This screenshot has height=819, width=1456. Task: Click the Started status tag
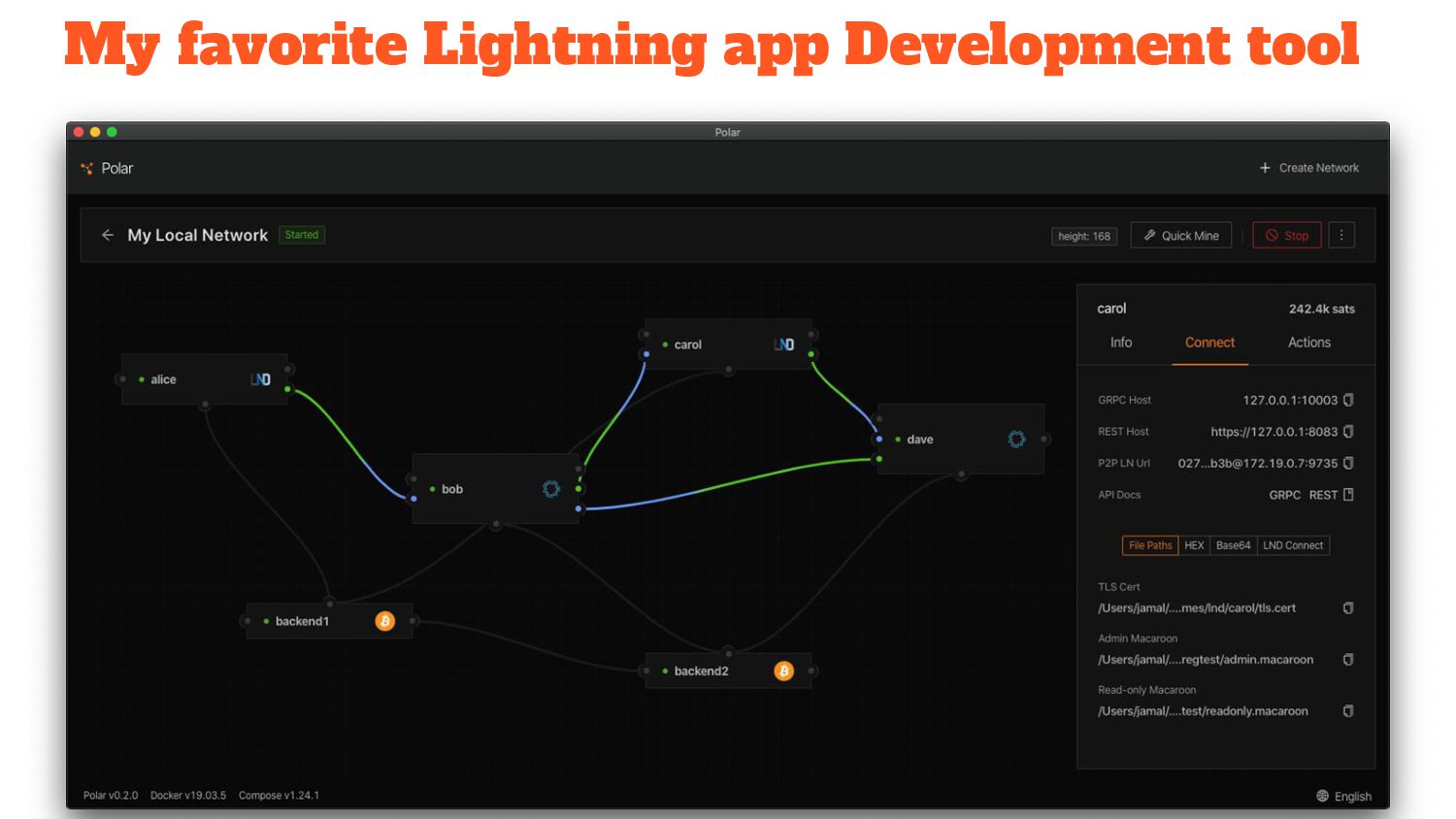coord(302,235)
